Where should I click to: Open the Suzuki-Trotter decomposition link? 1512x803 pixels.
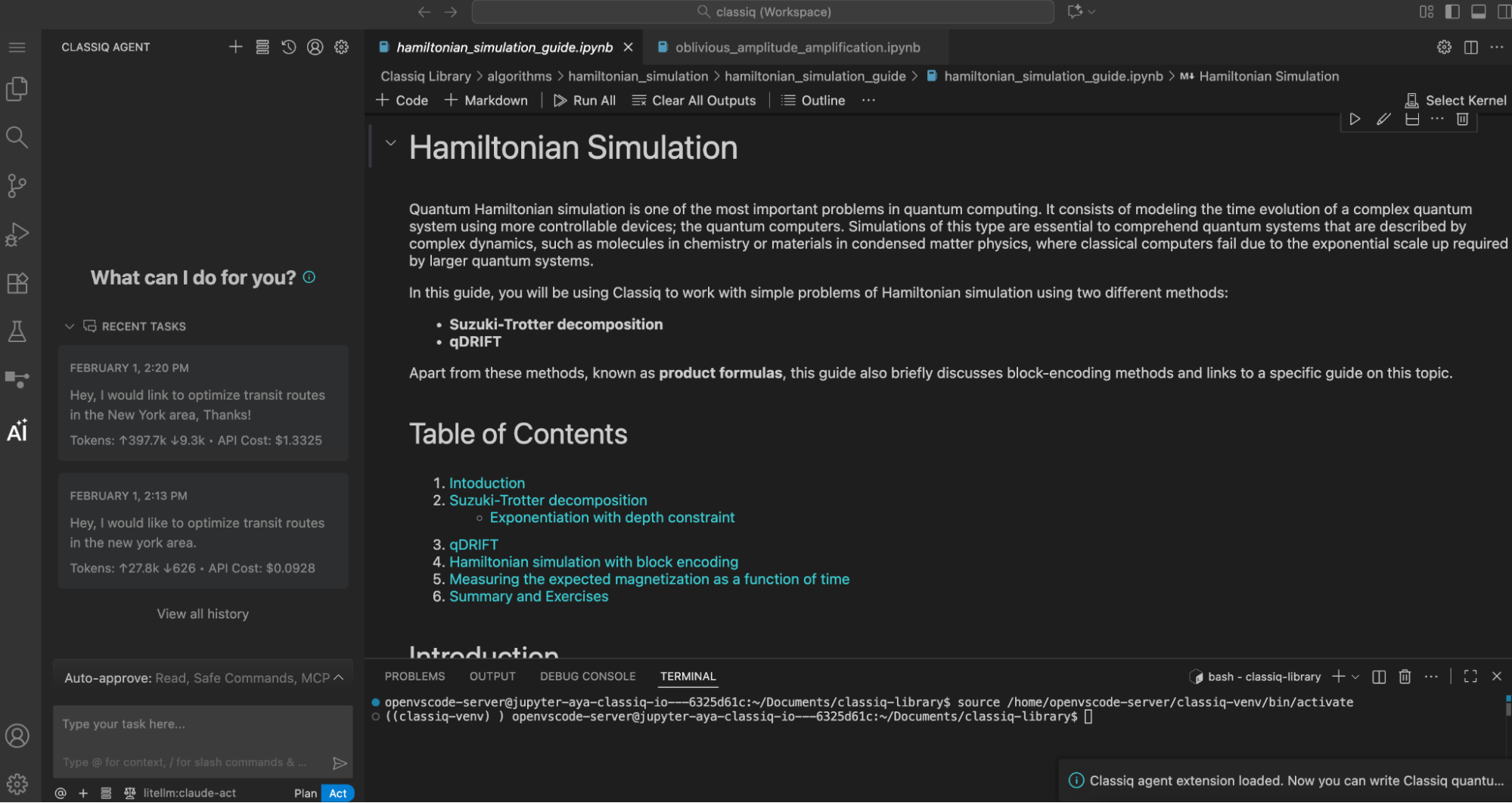(x=548, y=500)
